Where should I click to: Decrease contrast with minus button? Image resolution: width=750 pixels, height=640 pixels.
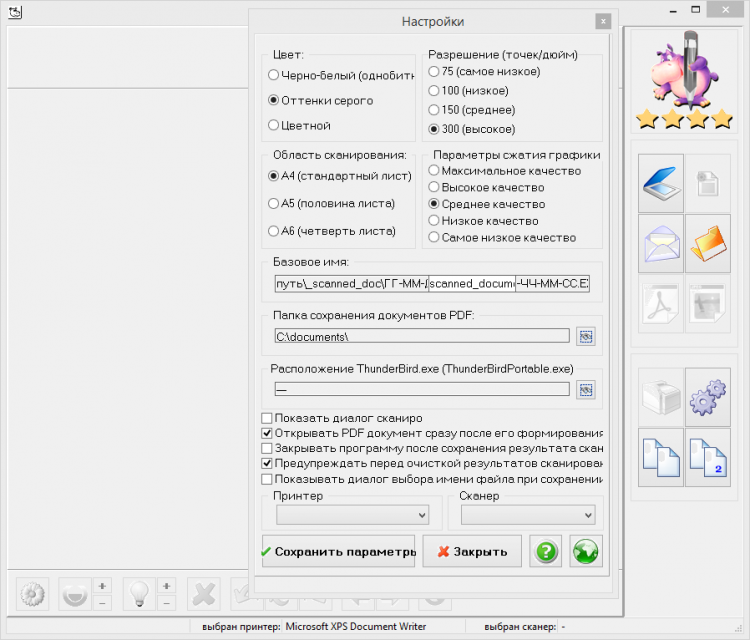click(102, 603)
